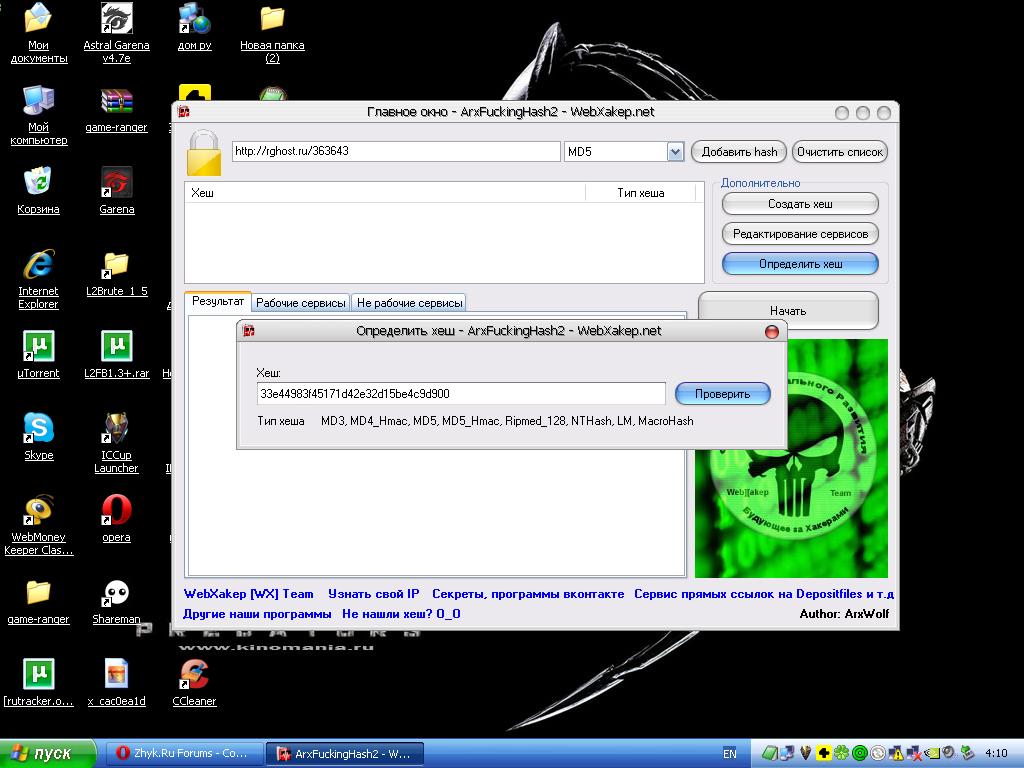Open the WebXakep [WX] Team link
The width and height of the screenshot is (1024, 768).
tap(248, 594)
